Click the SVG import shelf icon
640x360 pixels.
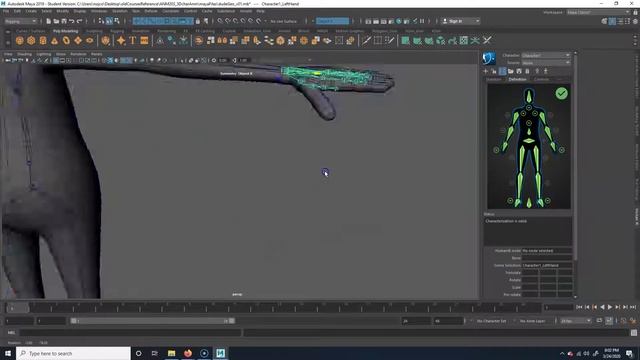pos(144,40)
